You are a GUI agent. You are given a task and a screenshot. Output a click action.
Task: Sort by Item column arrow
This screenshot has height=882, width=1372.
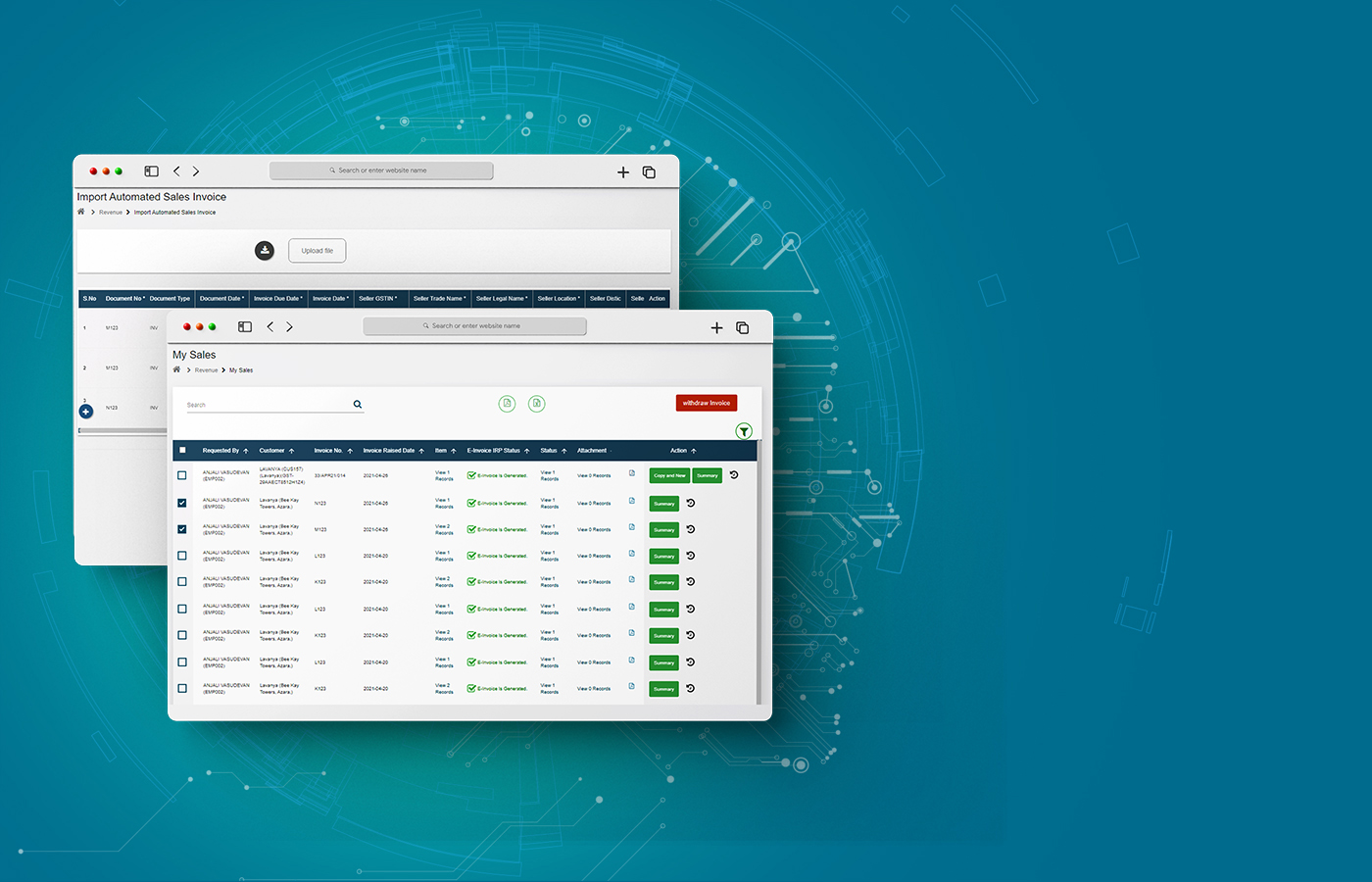tap(454, 451)
